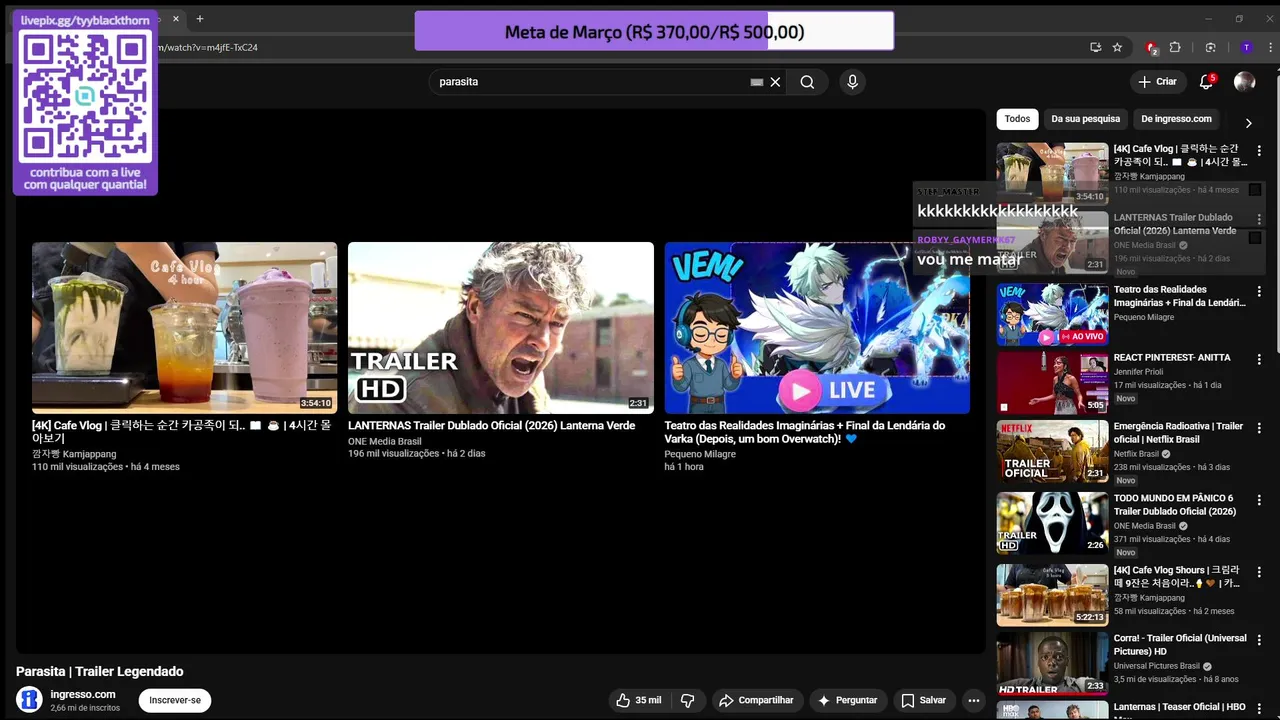Screen dimensions: 1280x720
Task: Open YouTube notifications bell
Action: (1206, 82)
